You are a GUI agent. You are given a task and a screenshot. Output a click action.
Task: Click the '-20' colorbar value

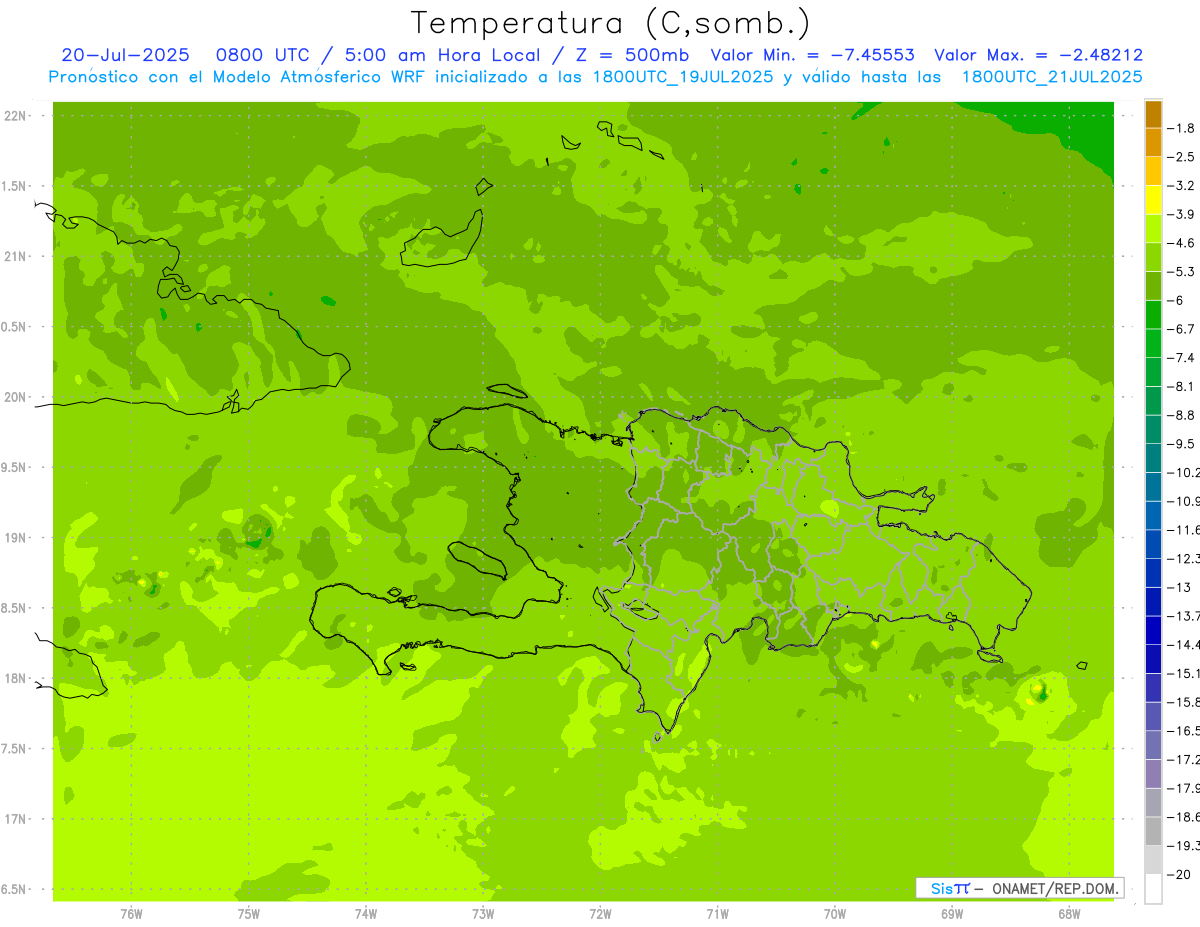pyautogui.click(x=1178, y=874)
